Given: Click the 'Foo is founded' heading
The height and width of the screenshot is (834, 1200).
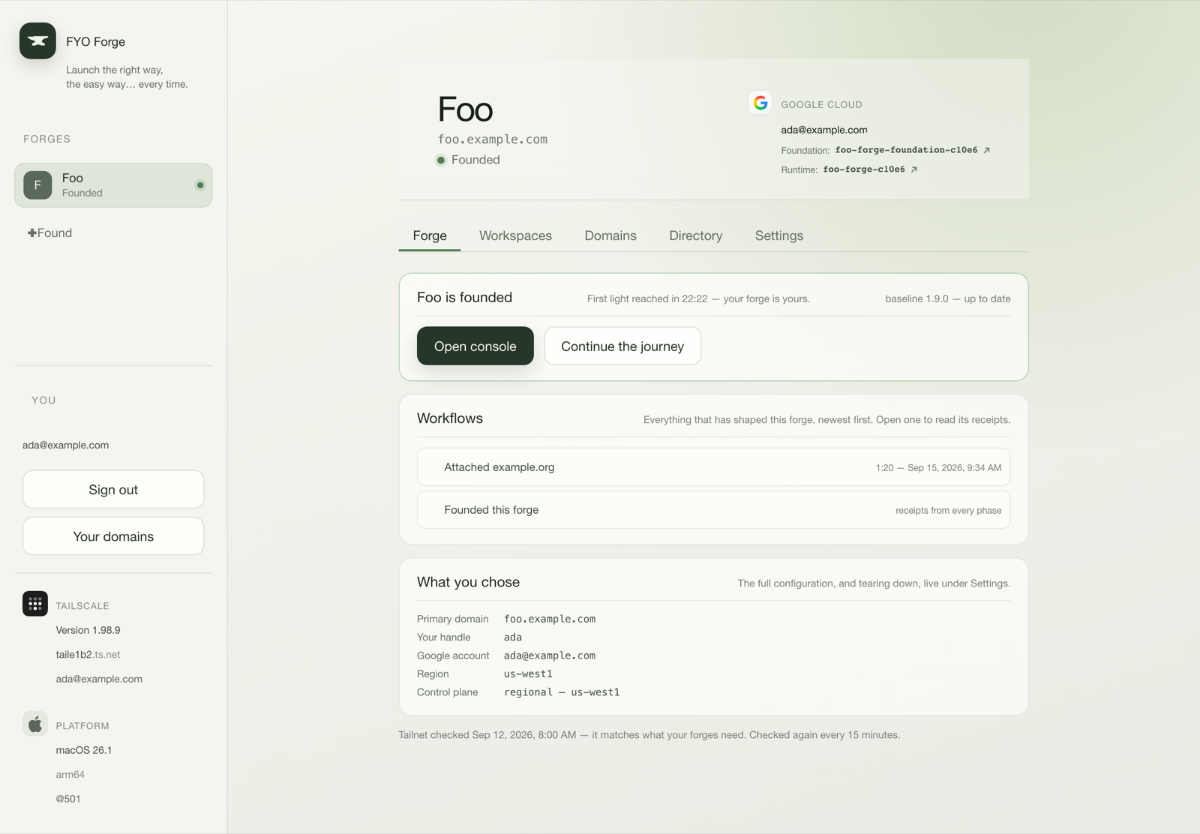Looking at the screenshot, I should point(464,297).
